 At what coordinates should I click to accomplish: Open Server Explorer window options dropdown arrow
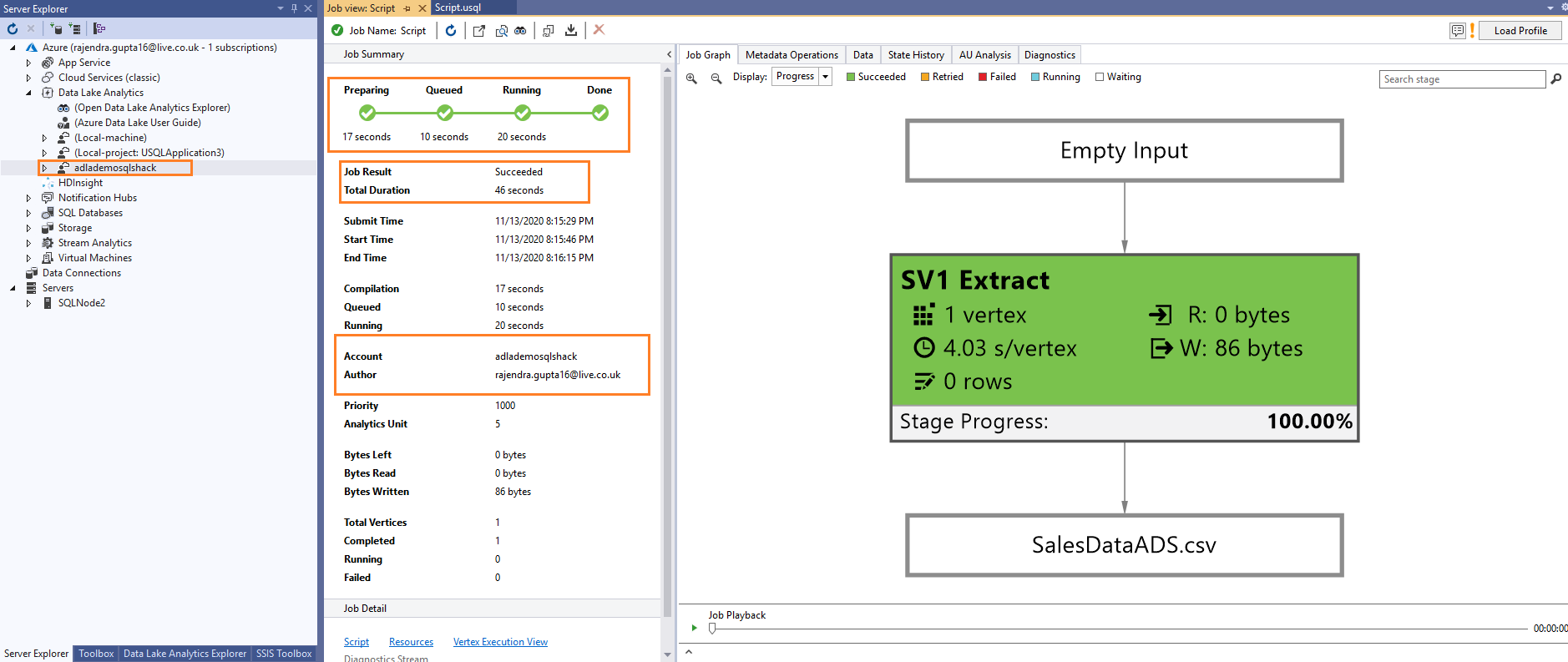pos(281,8)
